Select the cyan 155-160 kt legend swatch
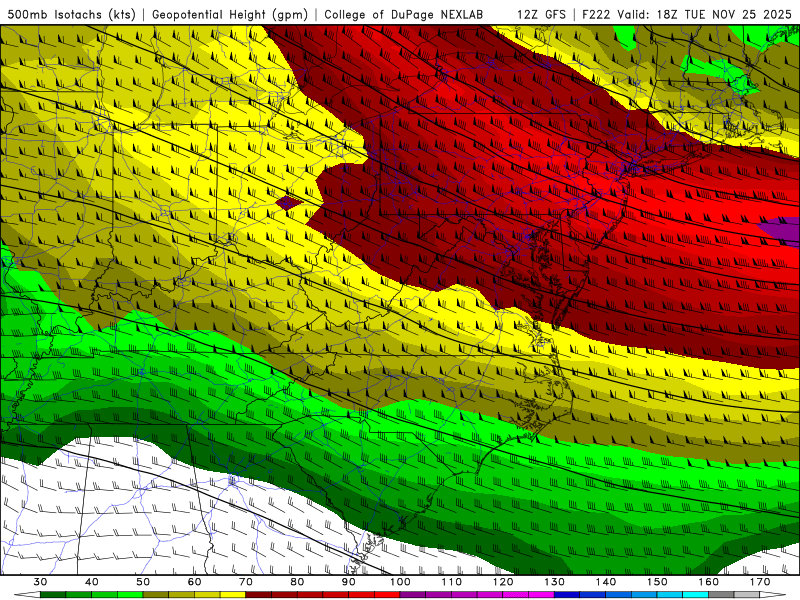The height and width of the screenshot is (600, 800). [x=695, y=595]
